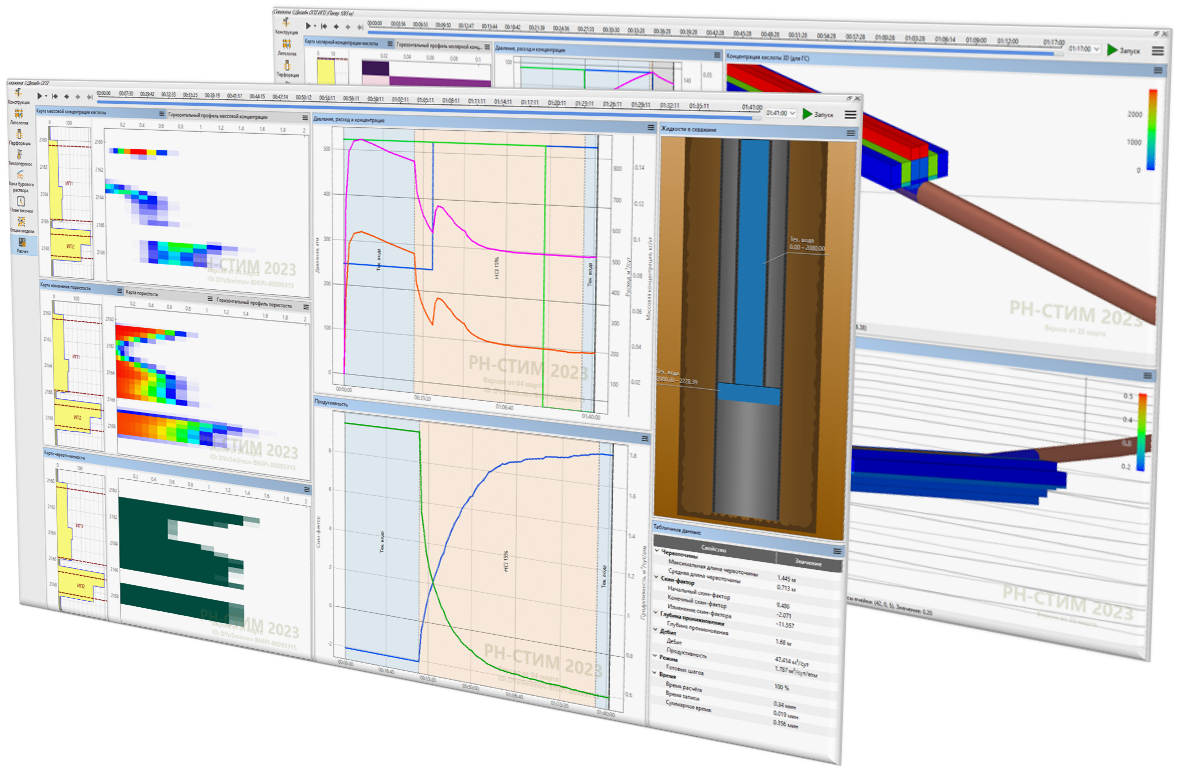Click back window timeline progress bar
This screenshot has height=773, width=1178.
click(x=714, y=44)
